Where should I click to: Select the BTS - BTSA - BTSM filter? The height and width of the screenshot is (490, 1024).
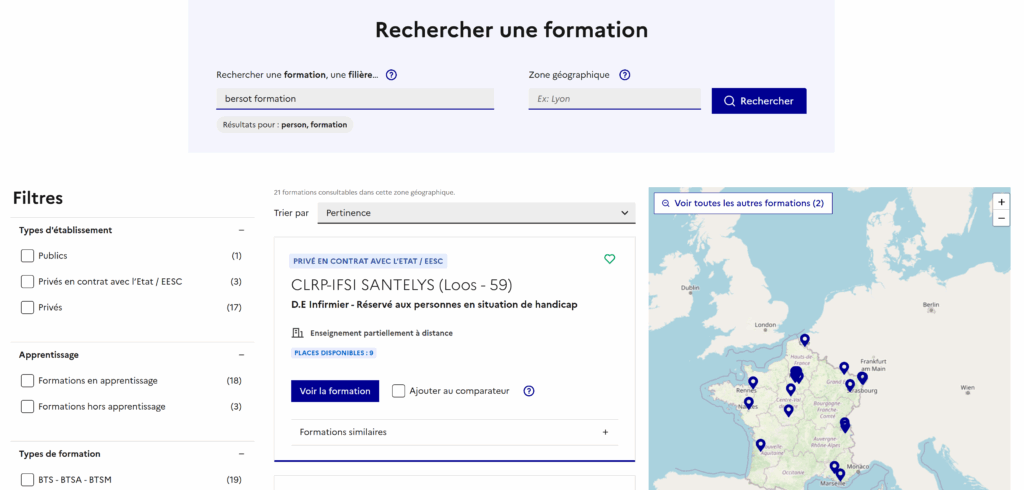(x=28, y=480)
